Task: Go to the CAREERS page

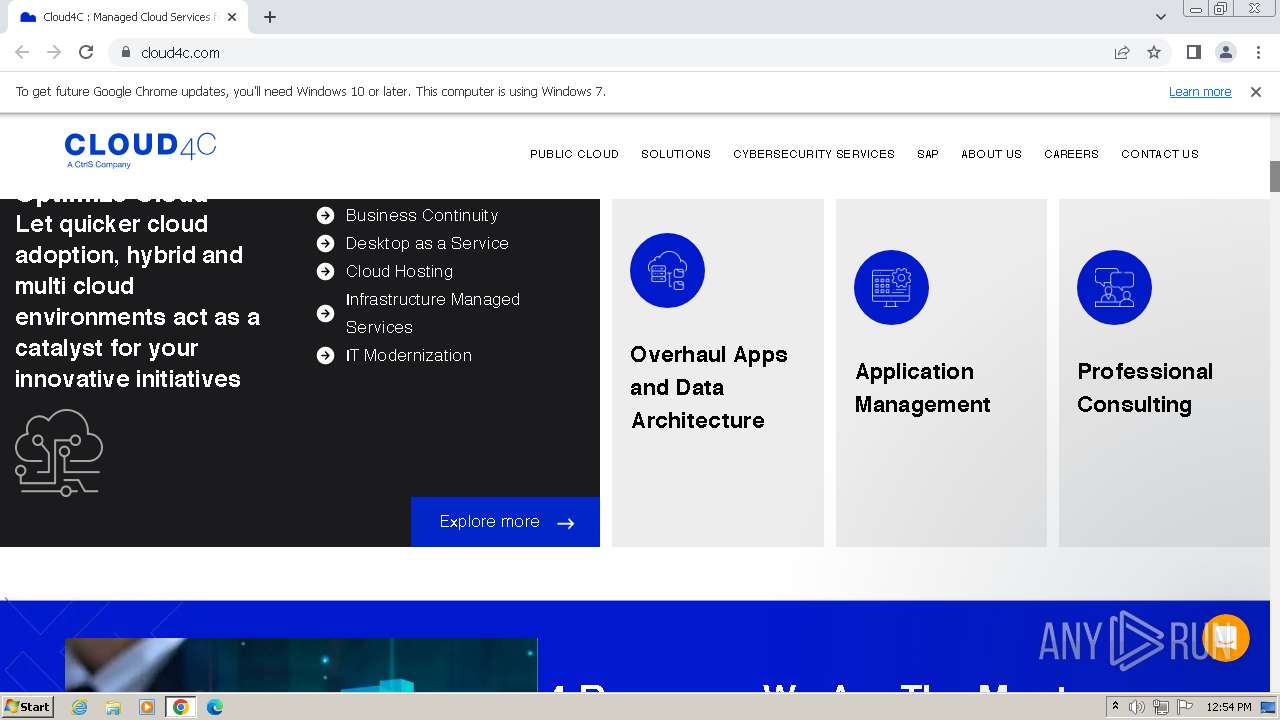Action: pyautogui.click(x=1071, y=154)
